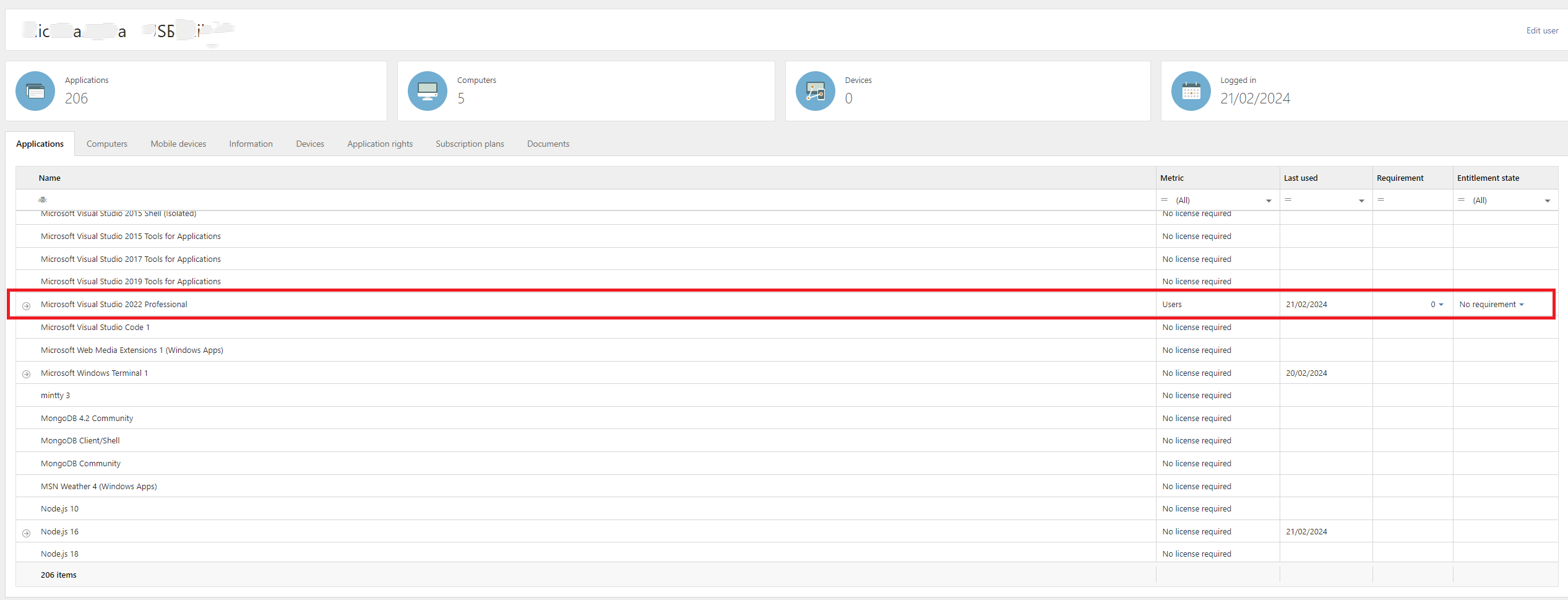
Task: Select MSN Weather 4 (Windows Apps)
Action: pyautogui.click(x=99, y=487)
